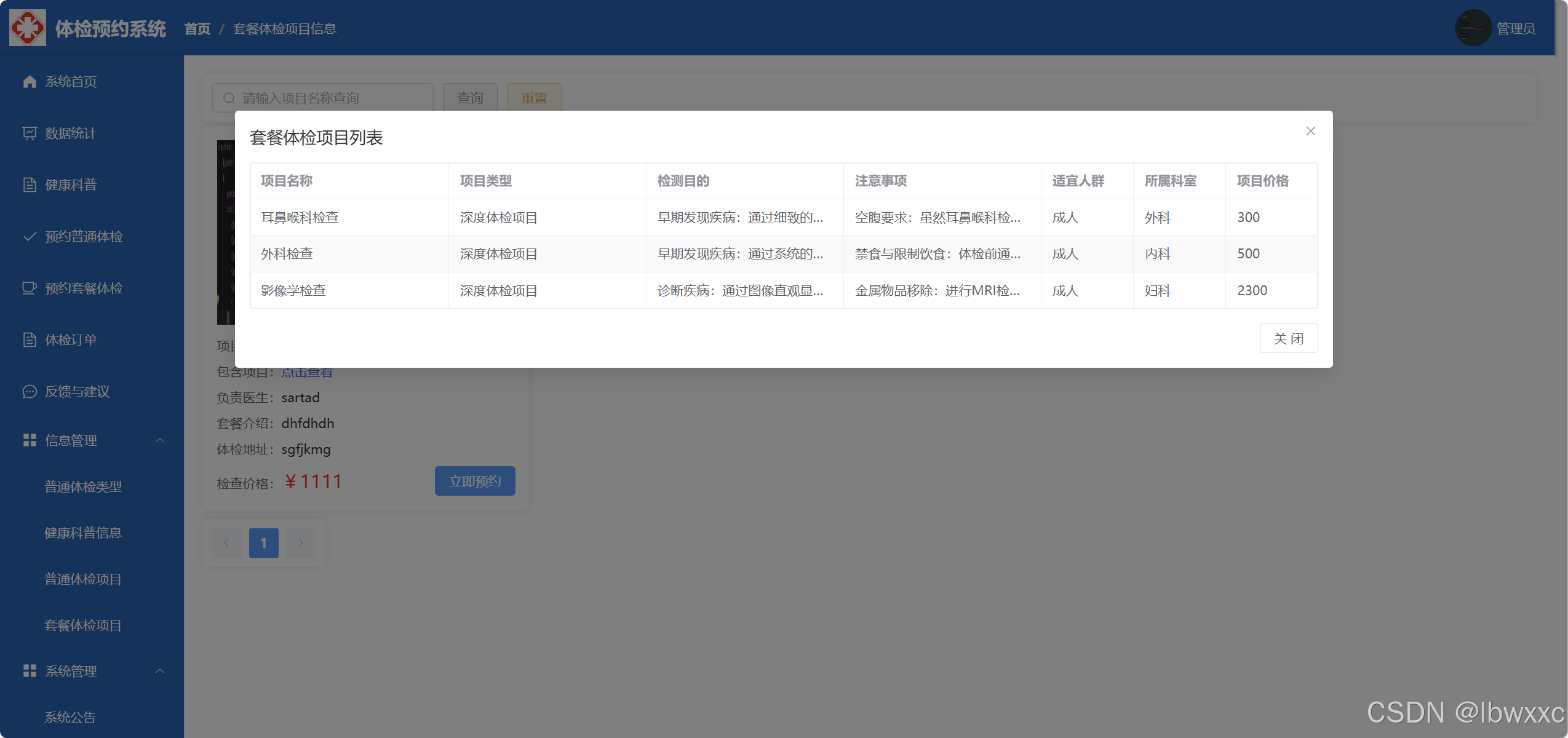Click the checkmark icon beside 预约普通体检

(x=30, y=237)
